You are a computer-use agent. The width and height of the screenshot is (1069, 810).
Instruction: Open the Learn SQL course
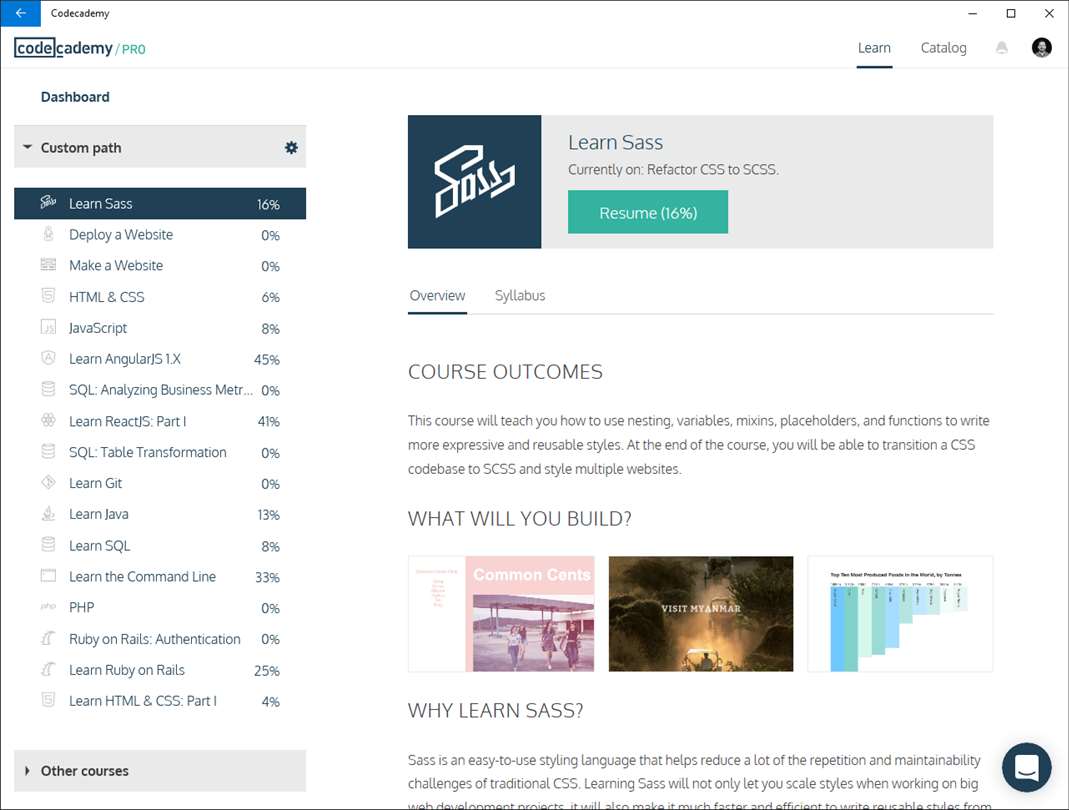click(160, 545)
